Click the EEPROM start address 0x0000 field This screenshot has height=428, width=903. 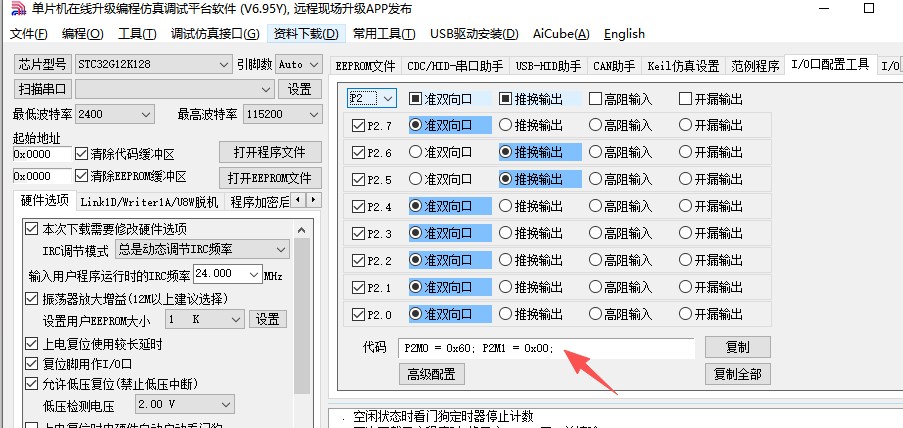(42, 176)
